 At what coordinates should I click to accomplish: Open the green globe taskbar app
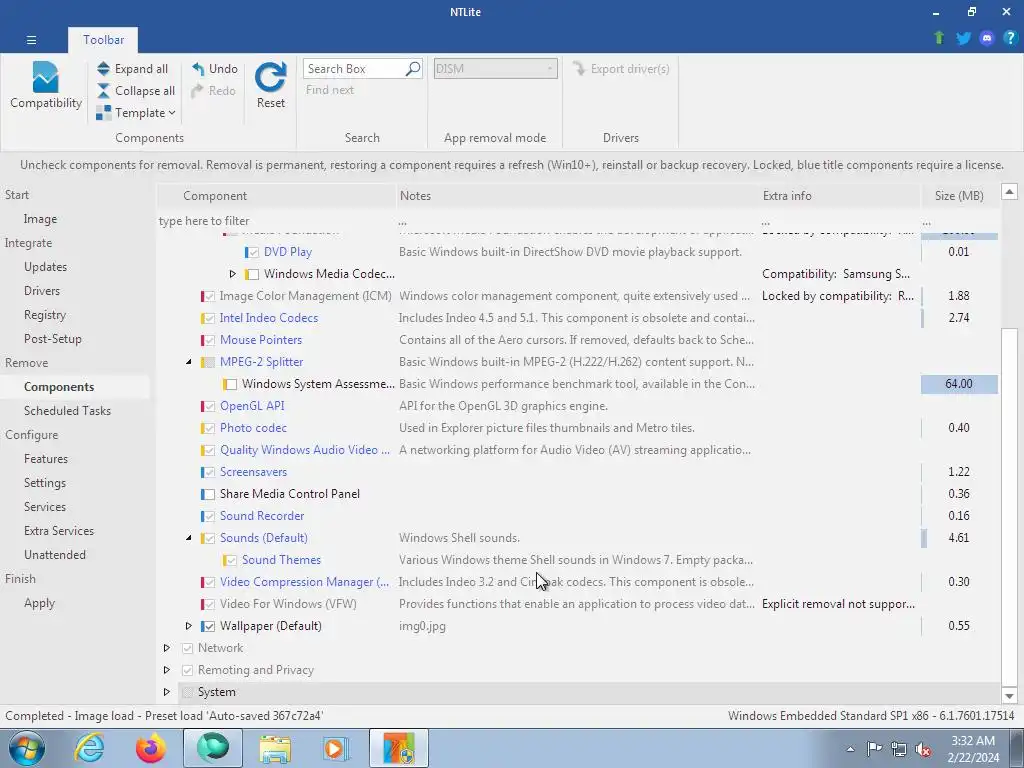213,748
